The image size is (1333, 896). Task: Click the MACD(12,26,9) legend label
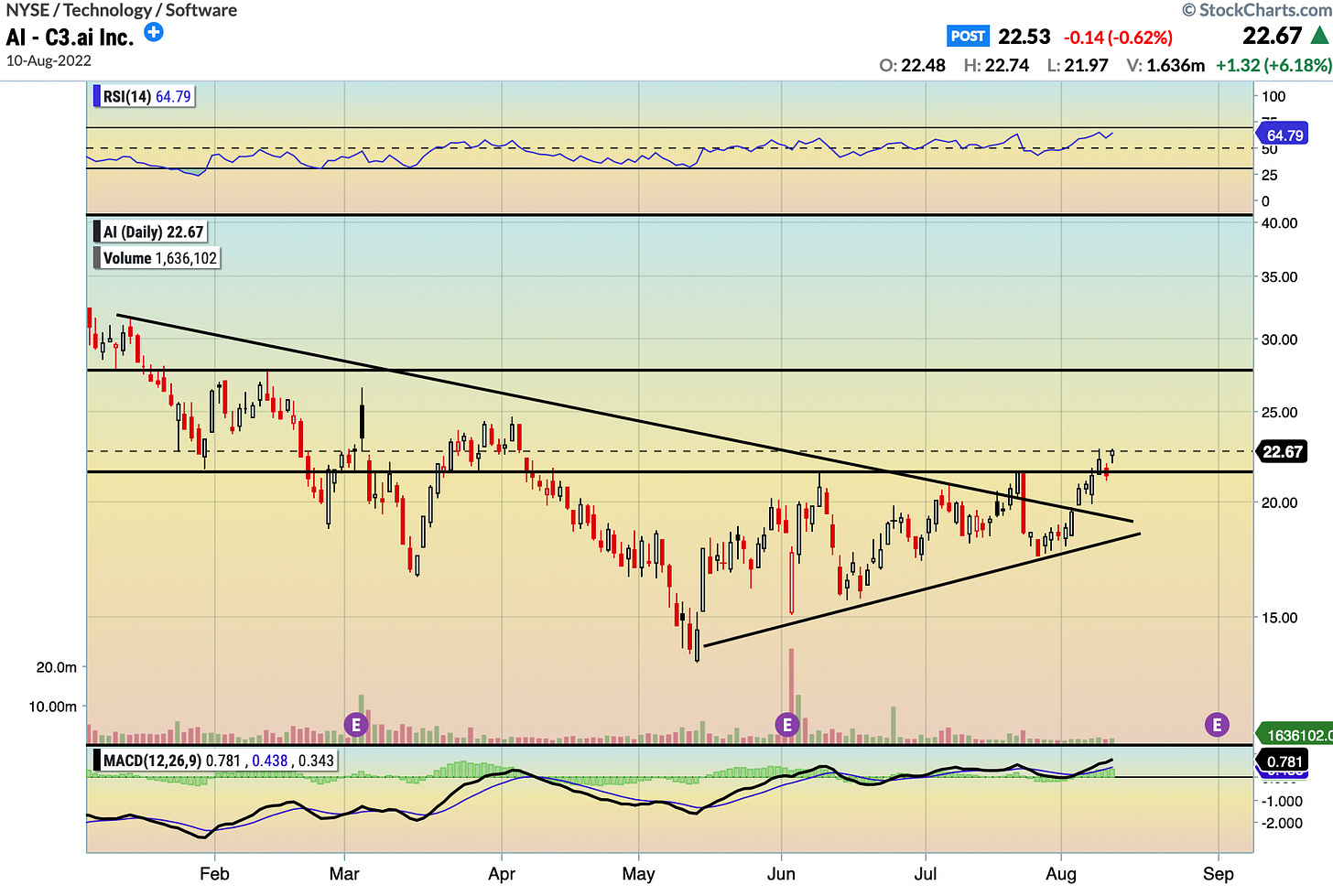tap(215, 761)
